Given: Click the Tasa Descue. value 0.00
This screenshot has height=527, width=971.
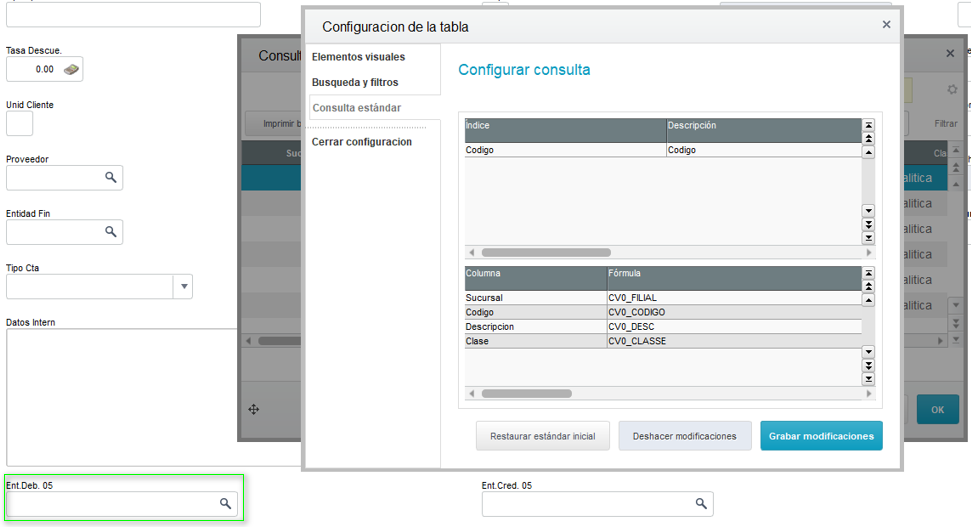Looking at the screenshot, I should pos(44,69).
